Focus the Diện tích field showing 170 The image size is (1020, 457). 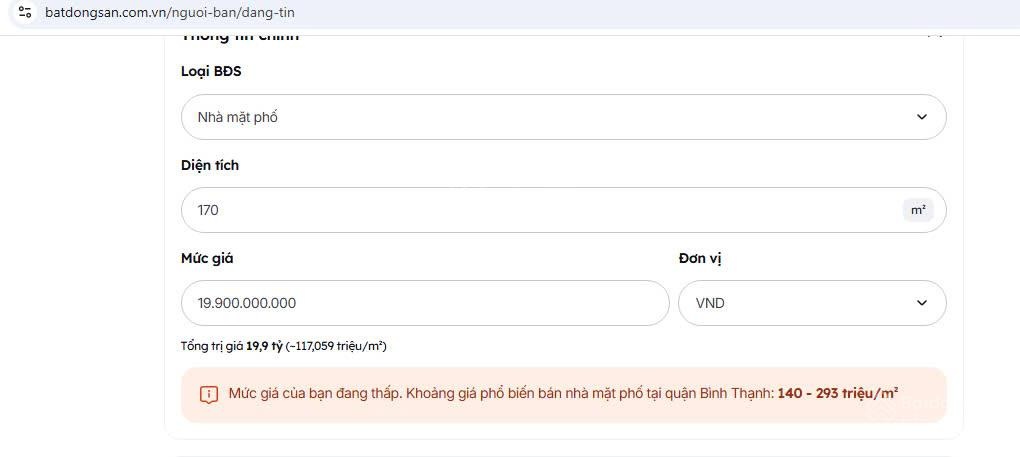pyautogui.click(x=540, y=210)
